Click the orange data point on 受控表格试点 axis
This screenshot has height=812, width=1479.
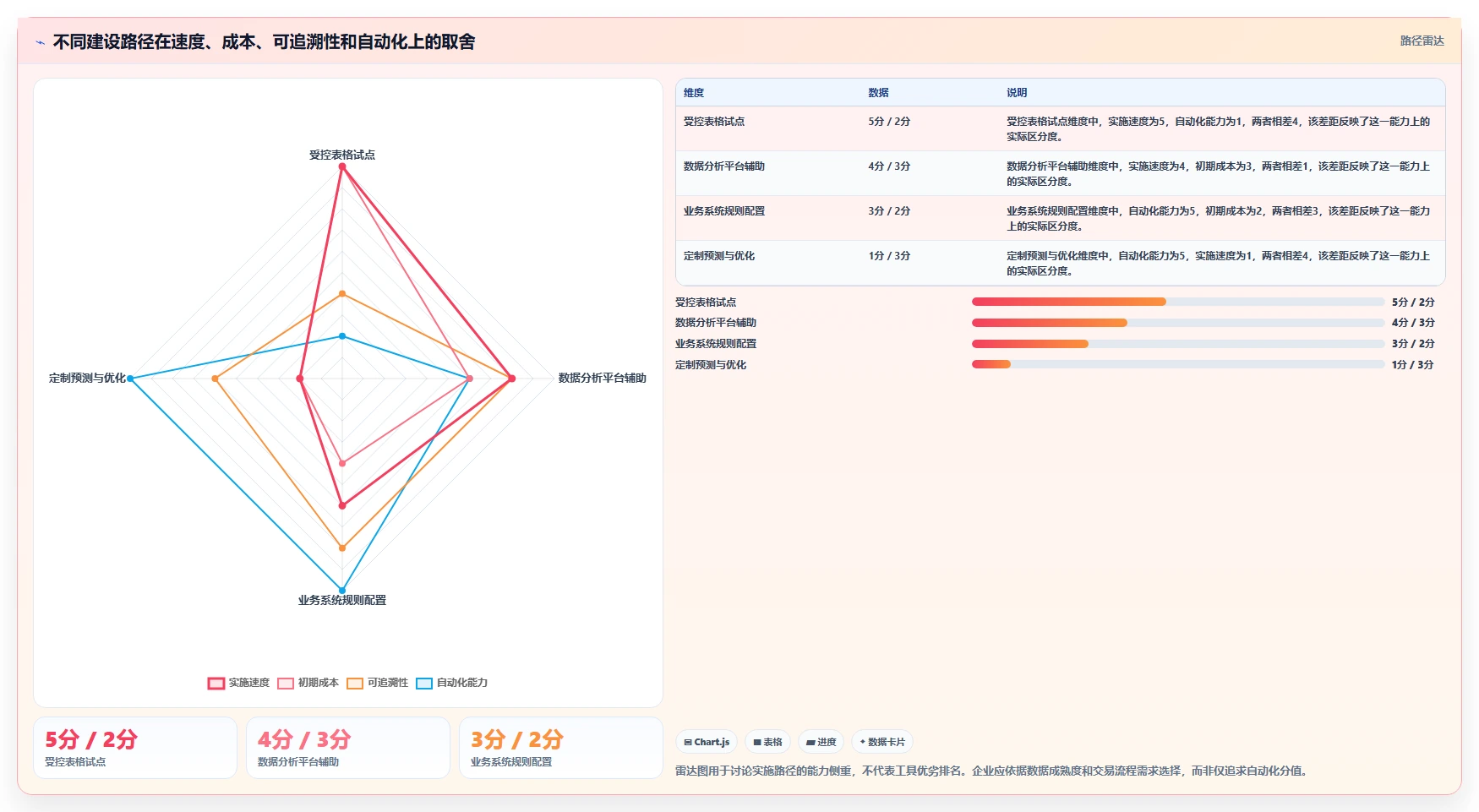click(x=342, y=294)
